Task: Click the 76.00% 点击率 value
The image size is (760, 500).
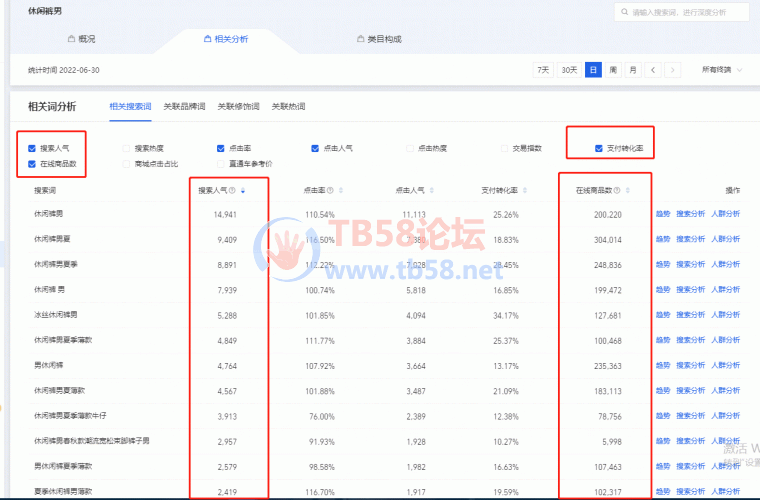Action: tap(322, 417)
